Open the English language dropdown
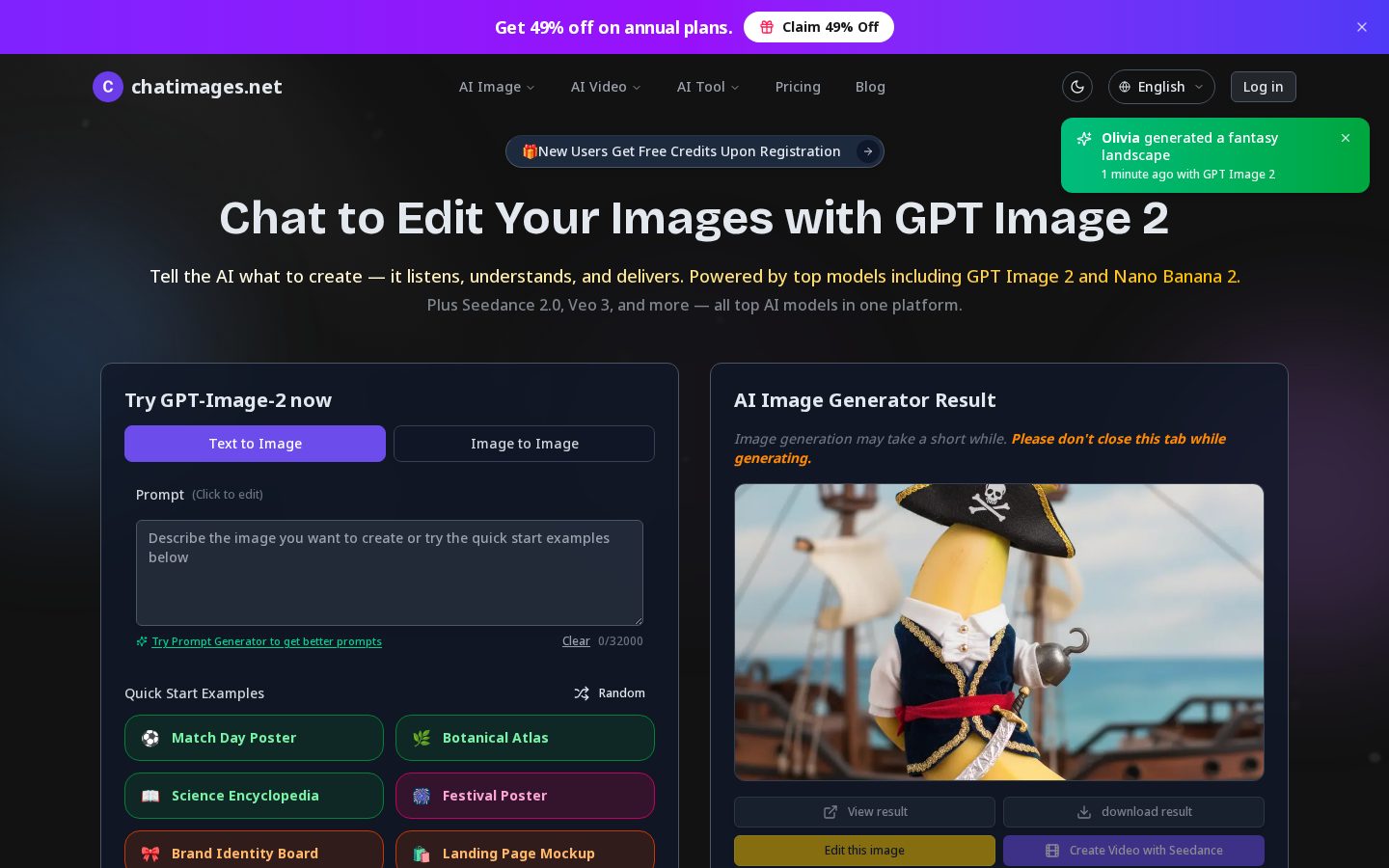 pyautogui.click(x=1161, y=87)
